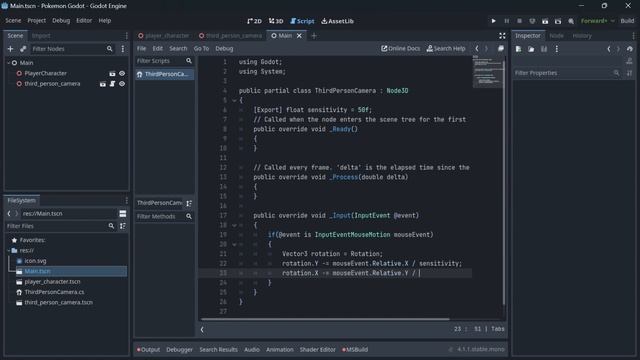Collapse the Main node tree
The width and height of the screenshot is (640, 360).
tap(9, 63)
